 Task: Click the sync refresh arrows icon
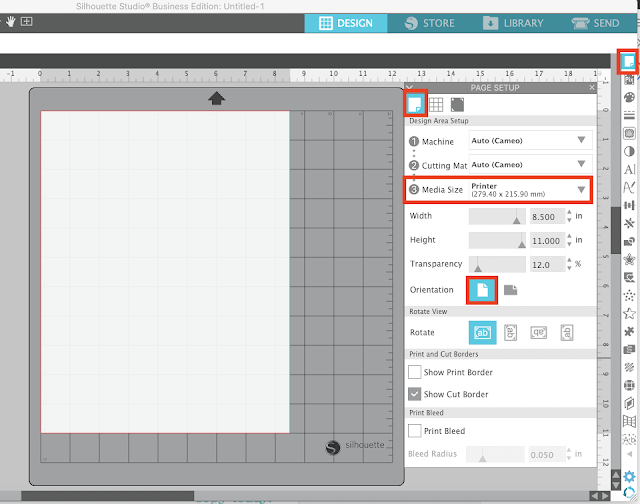pyautogui.click(x=629, y=492)
